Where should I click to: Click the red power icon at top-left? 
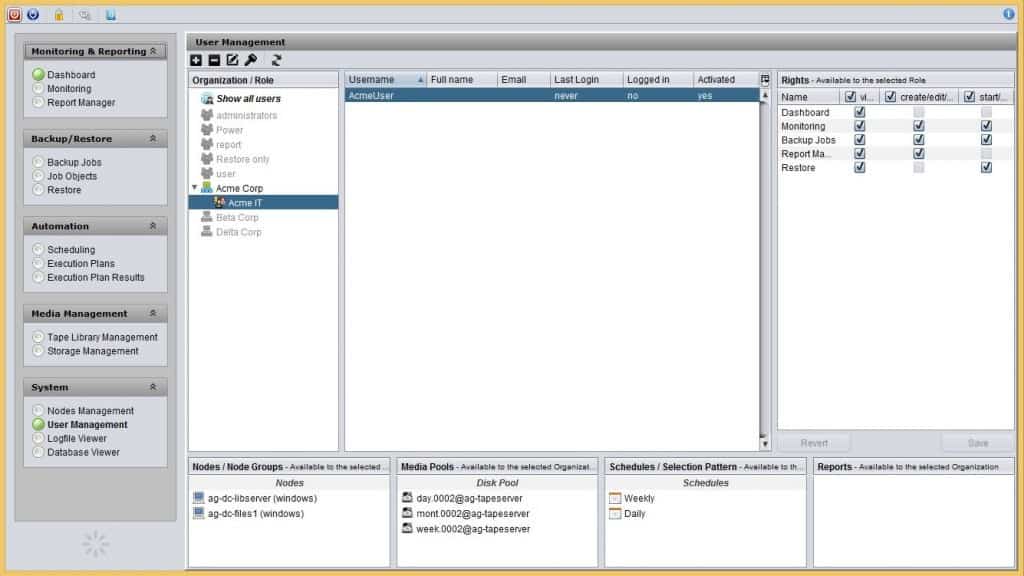[x=14, y=15]
